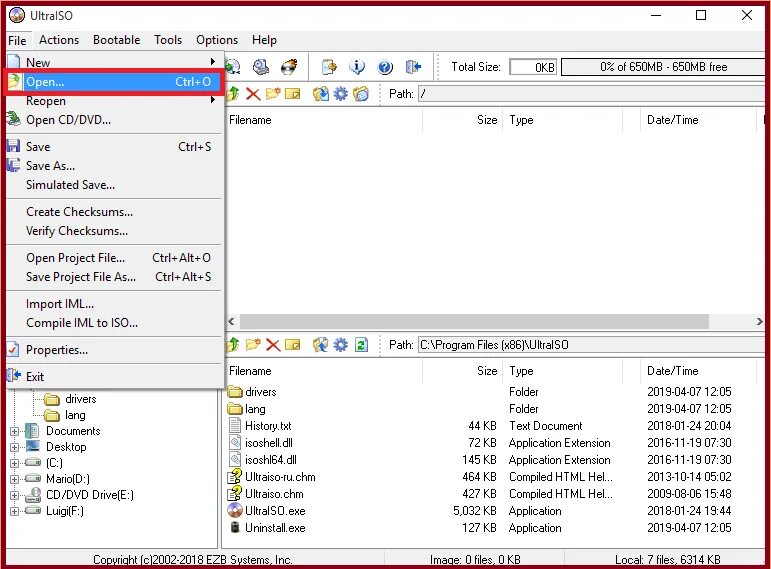Click Add files icon in local pane toolbar

(x=321, y=345)
